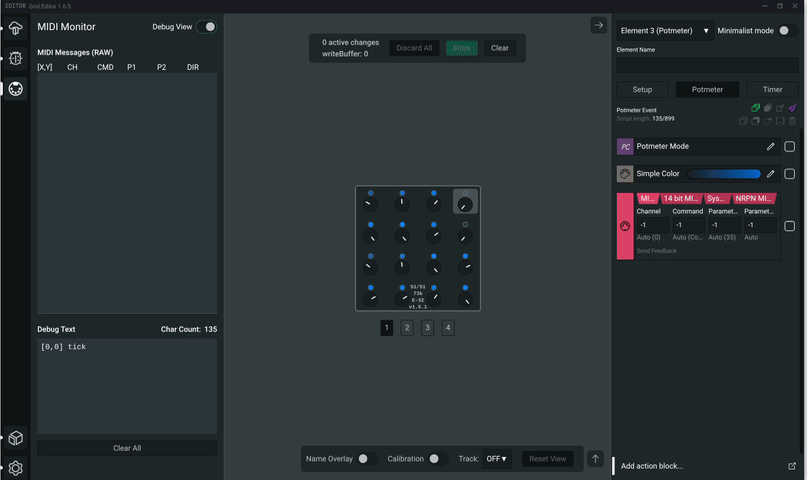
Task: Collapse right panel with arrow icon
Action: pos(598,25)
